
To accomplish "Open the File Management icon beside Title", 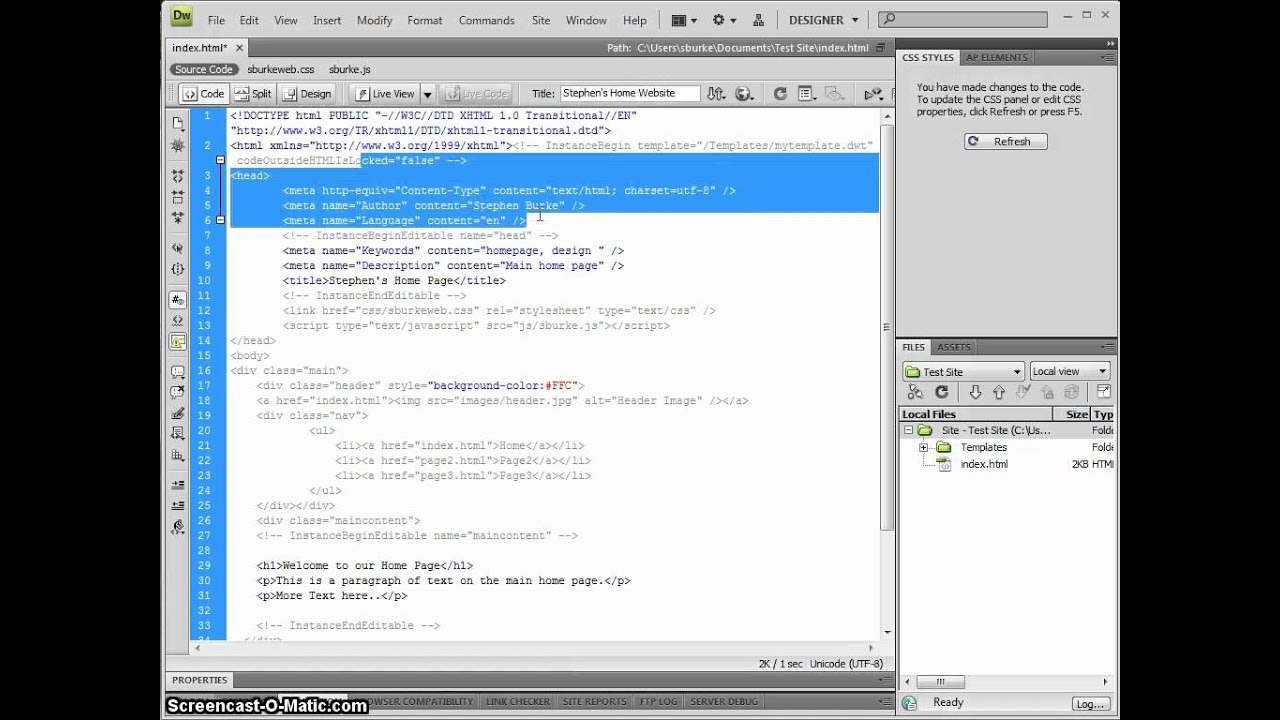I will point(715,94).
